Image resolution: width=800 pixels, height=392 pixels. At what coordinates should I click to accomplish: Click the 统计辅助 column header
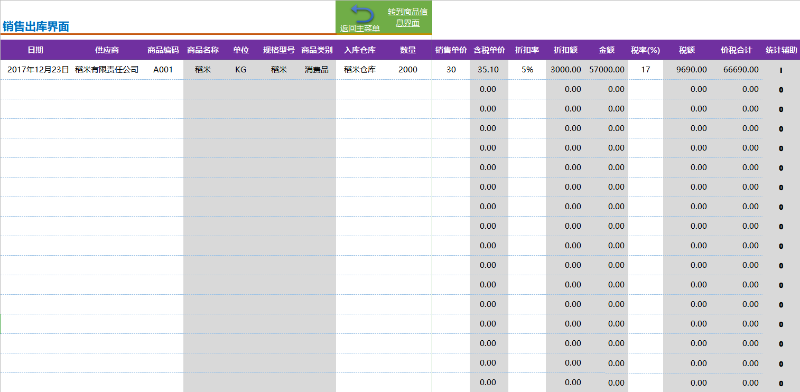(781, 50)
